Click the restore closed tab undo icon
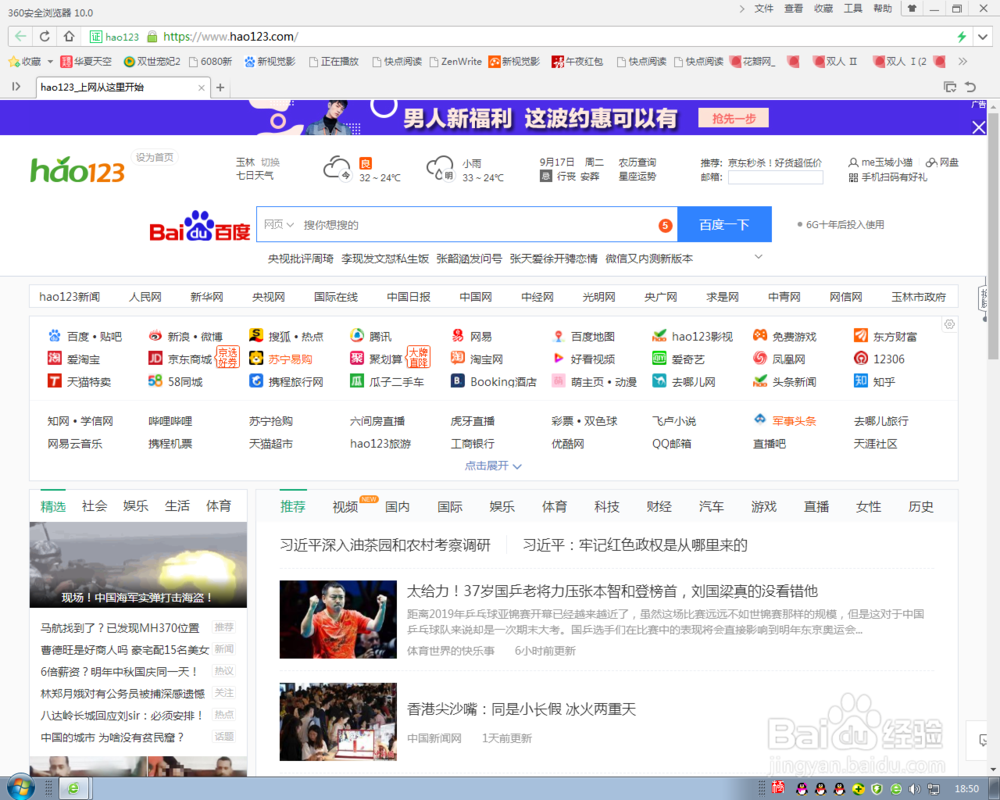The height and width of the screenshot is (800, 1000). point(970,87)
